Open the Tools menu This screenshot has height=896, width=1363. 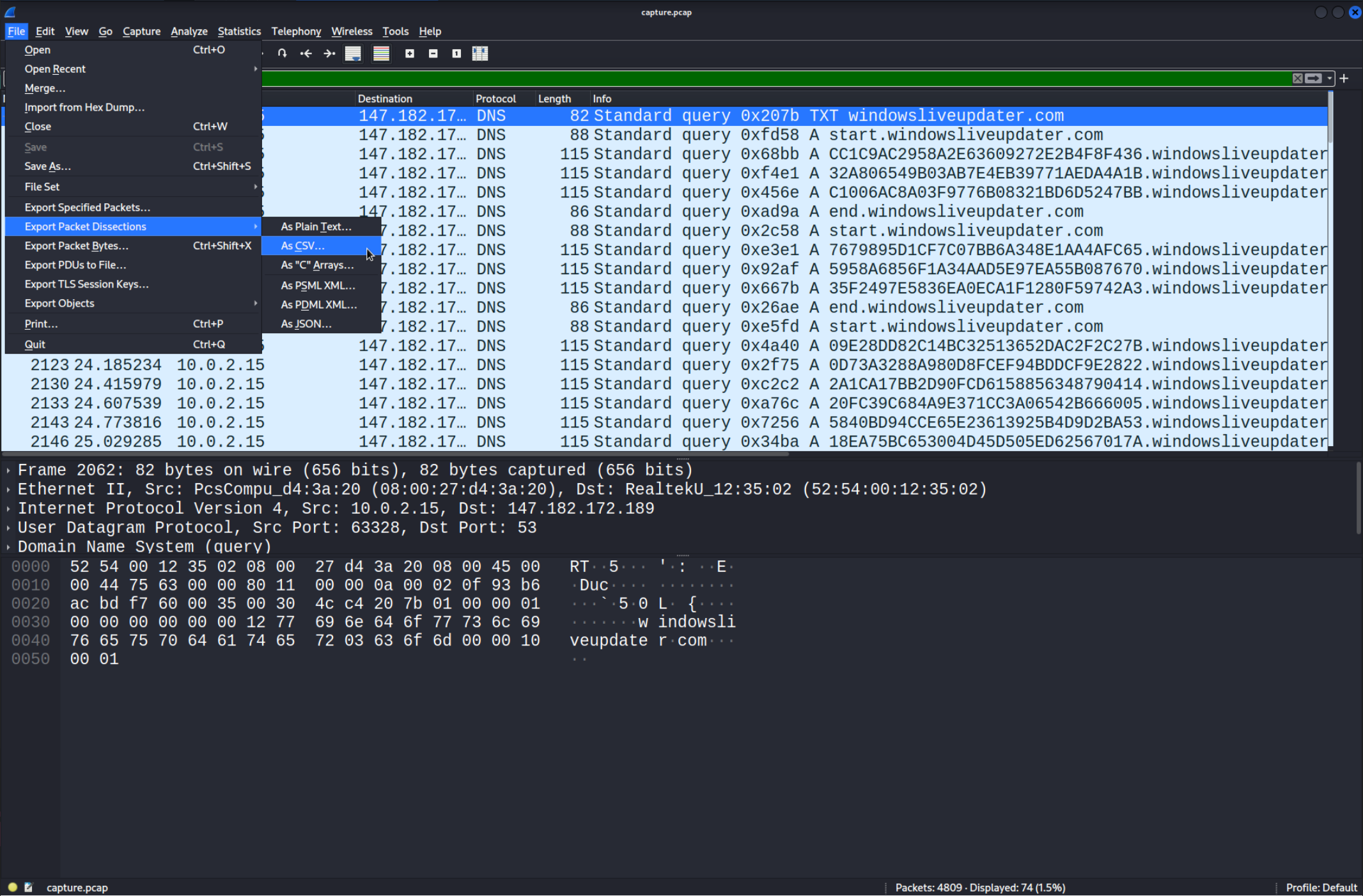pyautogui.click(x=395, y=31)
